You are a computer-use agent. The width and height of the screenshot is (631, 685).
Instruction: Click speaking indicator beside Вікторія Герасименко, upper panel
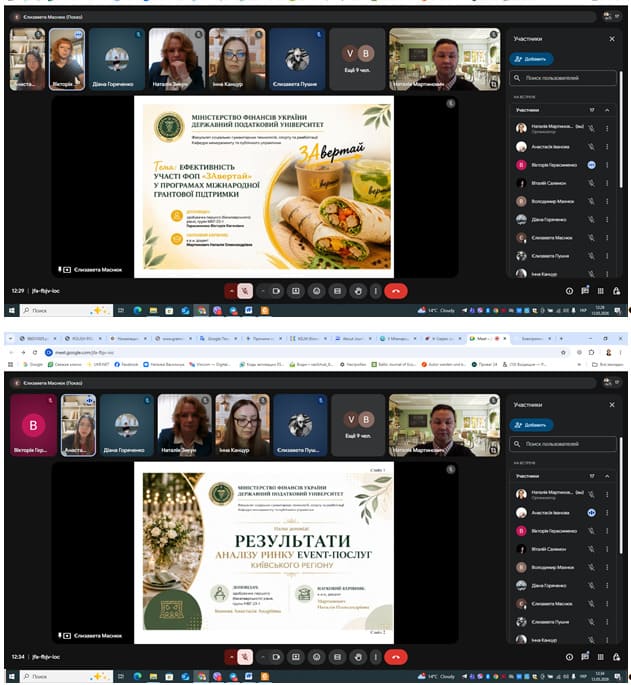tap(591, 165)
